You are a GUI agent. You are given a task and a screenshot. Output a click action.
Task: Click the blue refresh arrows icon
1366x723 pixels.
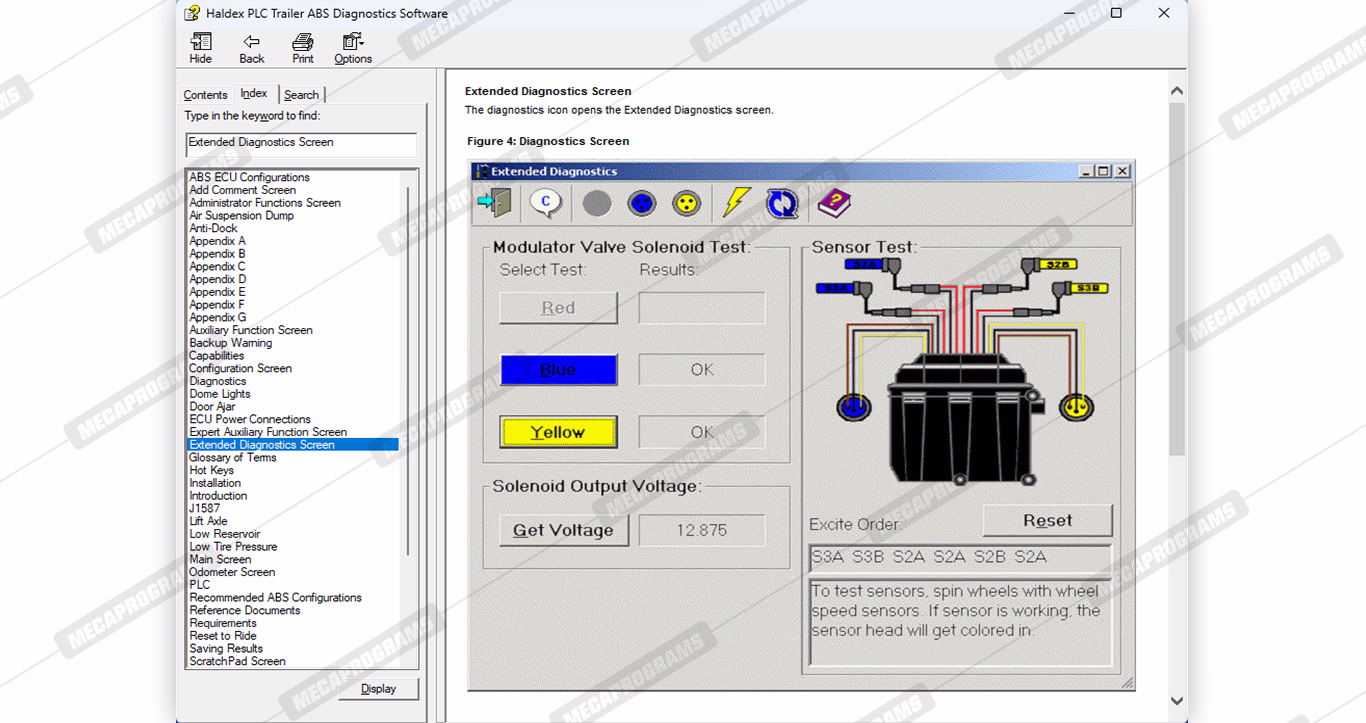click(782, 203)
